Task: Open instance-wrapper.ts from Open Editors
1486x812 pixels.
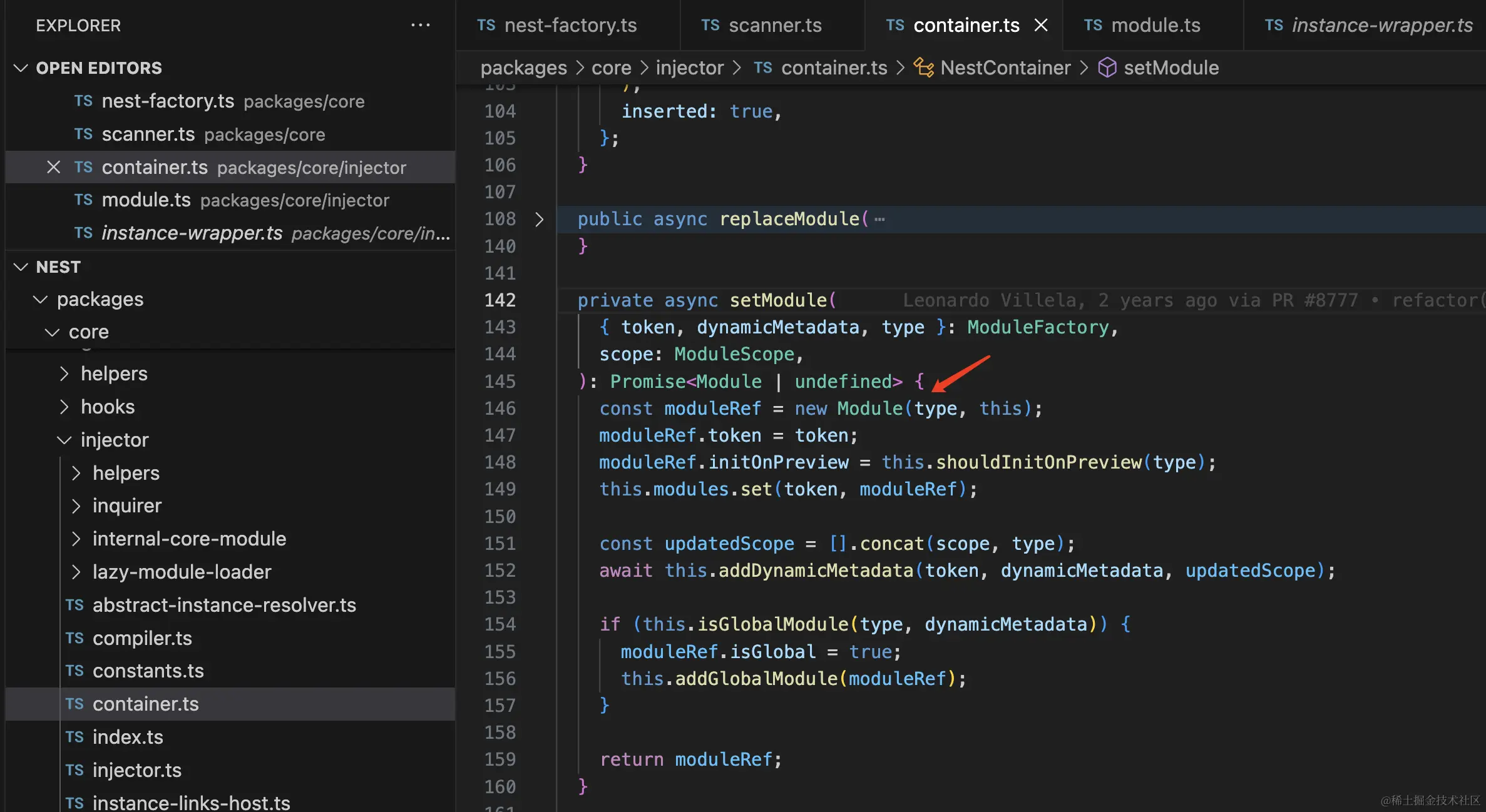Action: point(230,233)
